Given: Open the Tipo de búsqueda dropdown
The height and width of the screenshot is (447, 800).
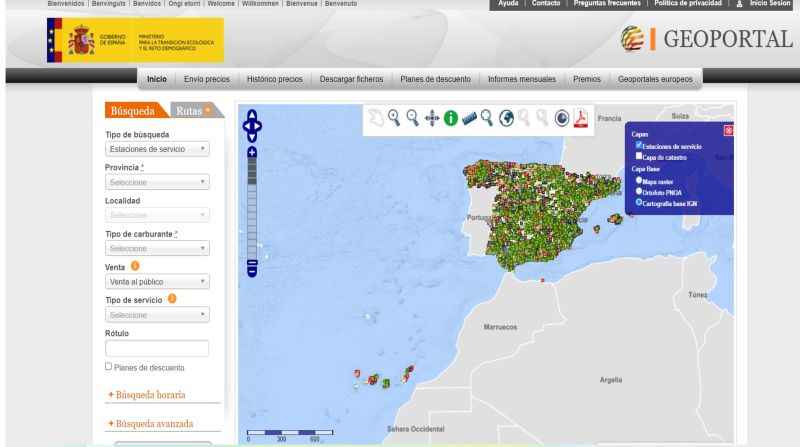Looking at the screenshot, I should (x=157, y=149).
